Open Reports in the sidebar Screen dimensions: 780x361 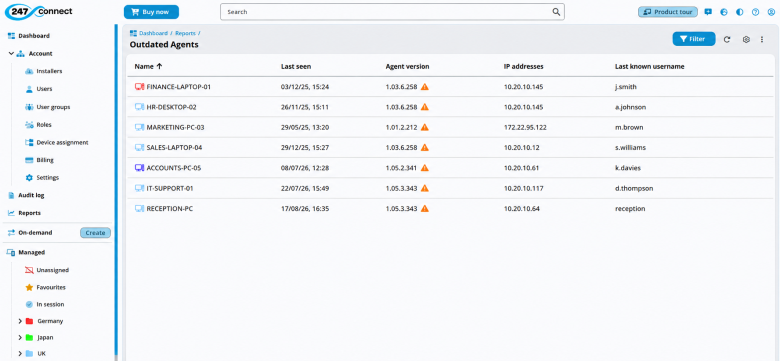click(24, 213)
